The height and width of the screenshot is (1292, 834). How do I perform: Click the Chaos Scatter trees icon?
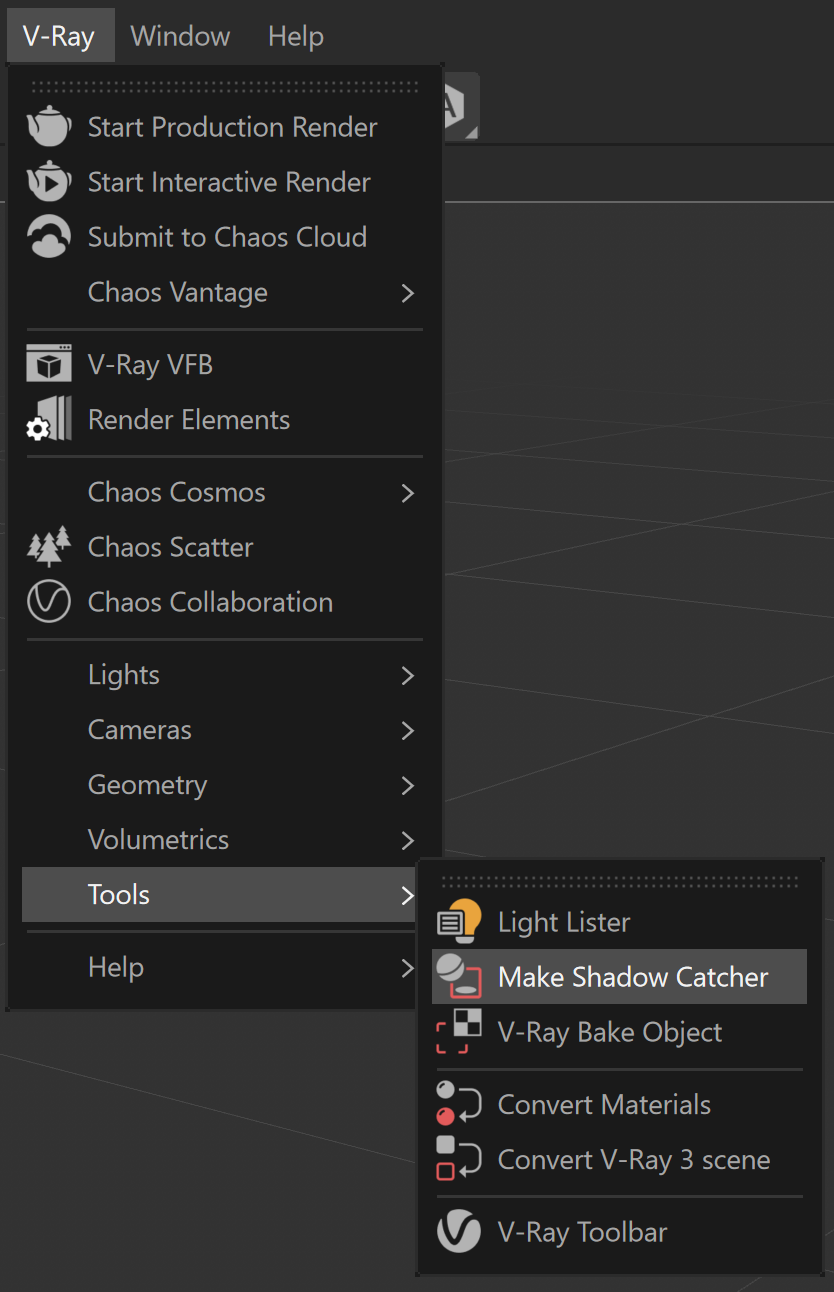(x=49, y=547)
